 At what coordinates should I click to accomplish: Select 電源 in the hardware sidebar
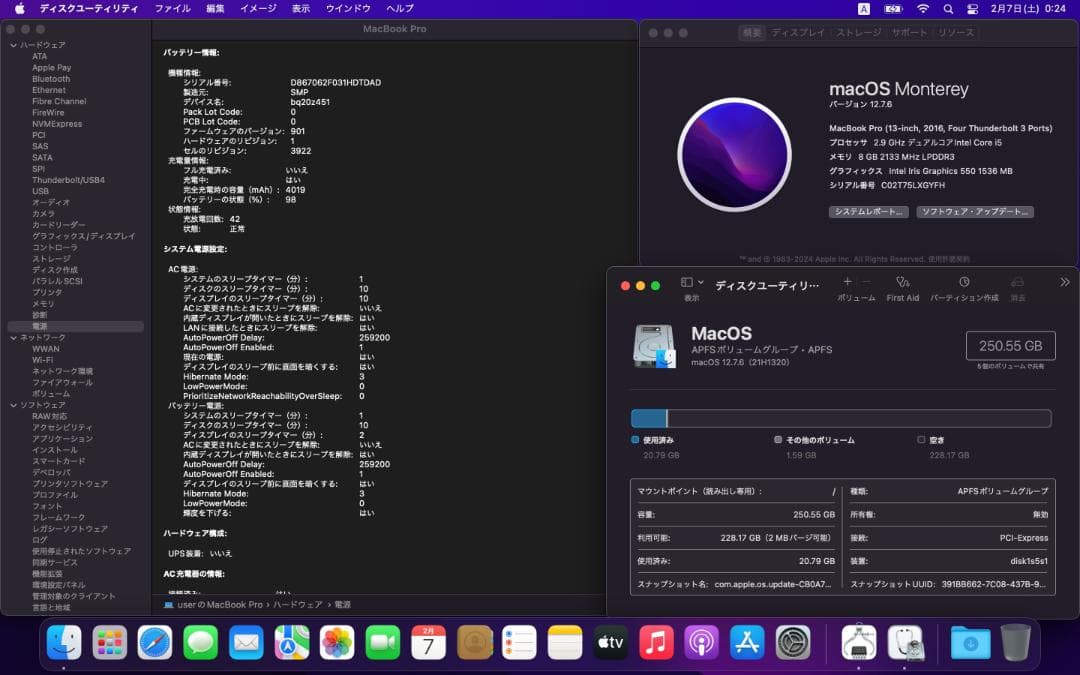(38, 326)
